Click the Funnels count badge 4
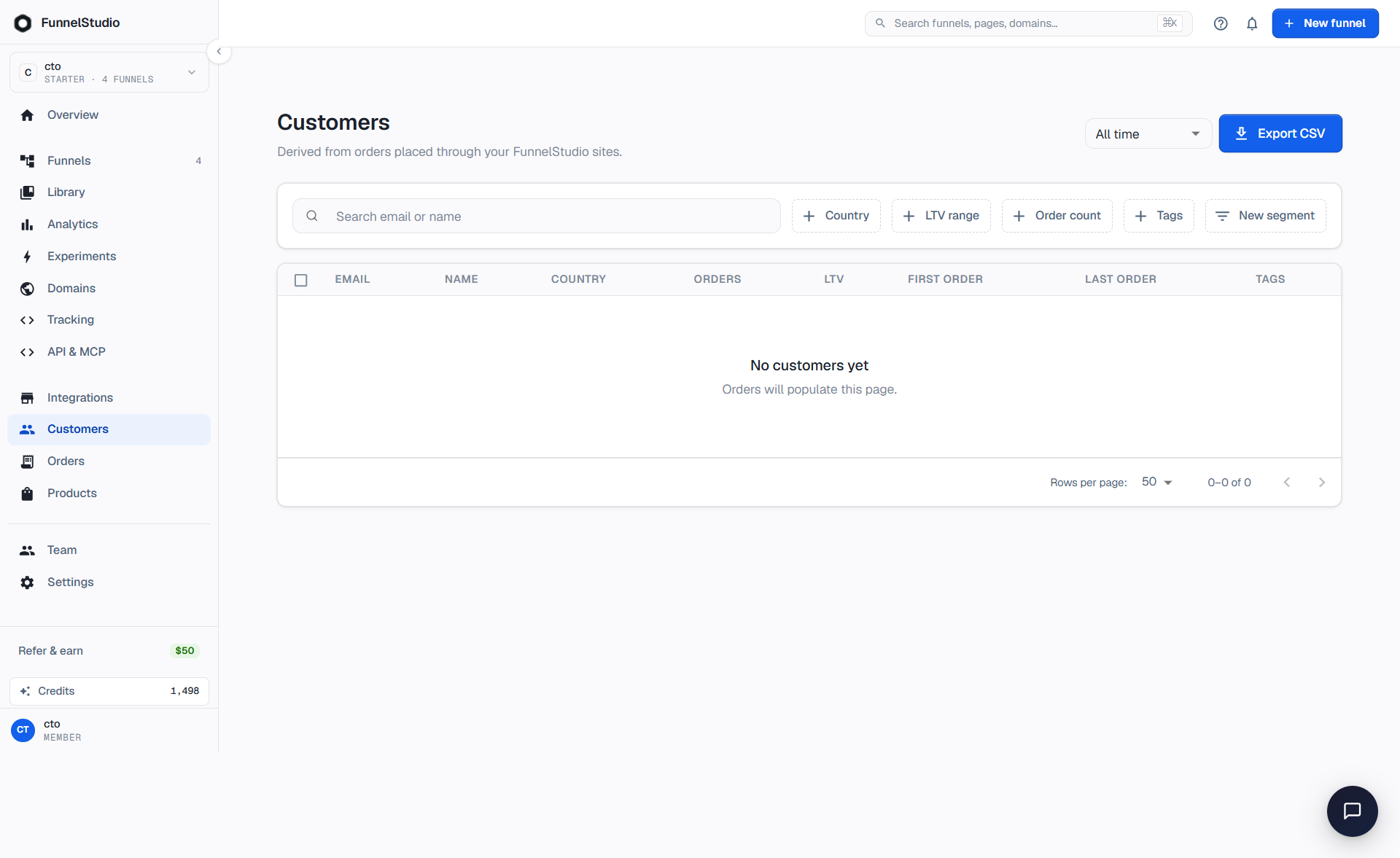This screenshot has width=1400, height=858. 198,161
